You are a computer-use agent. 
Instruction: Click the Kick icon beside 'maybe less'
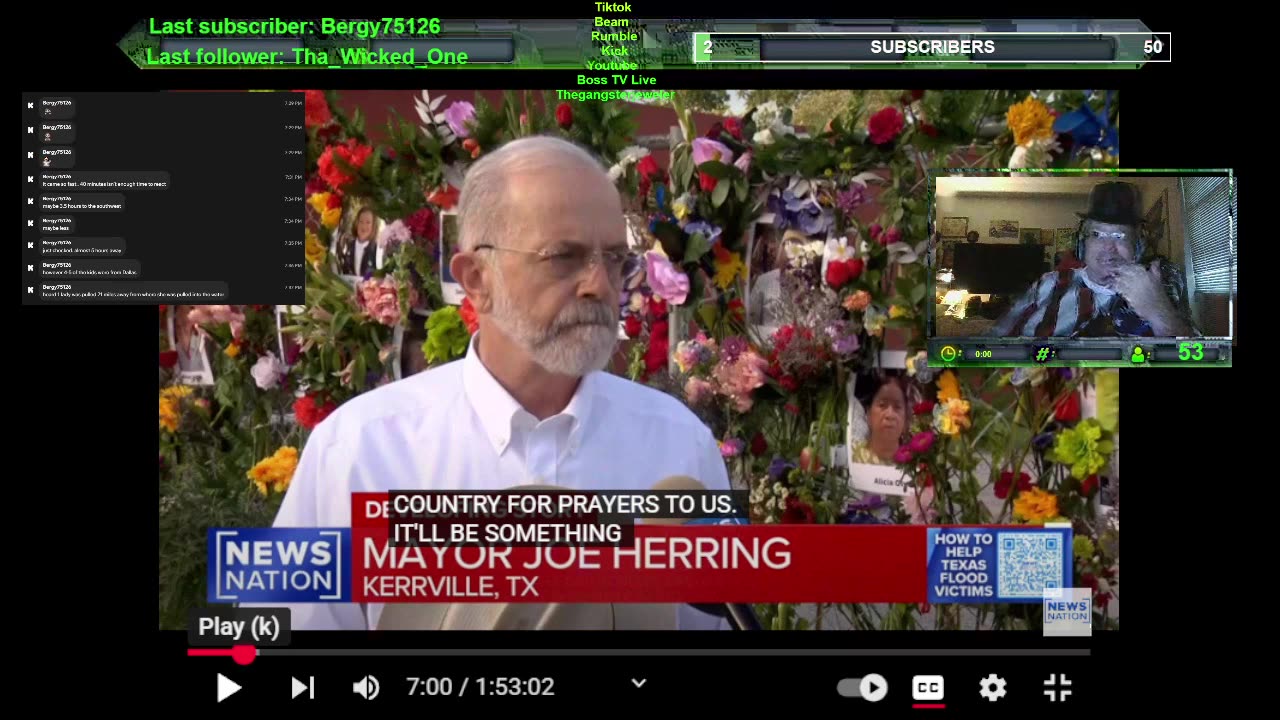(x=30, y=224)
